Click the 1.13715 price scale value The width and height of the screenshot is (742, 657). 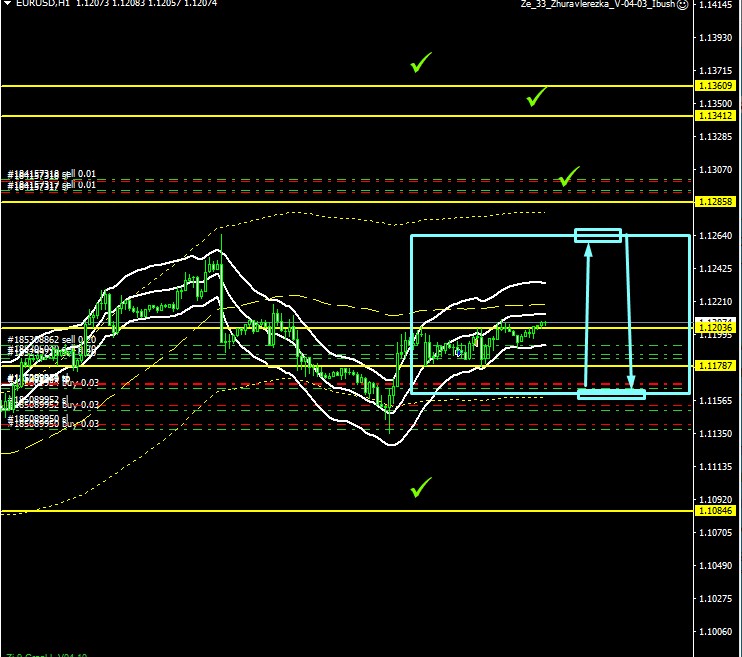[x=716, y=71]
